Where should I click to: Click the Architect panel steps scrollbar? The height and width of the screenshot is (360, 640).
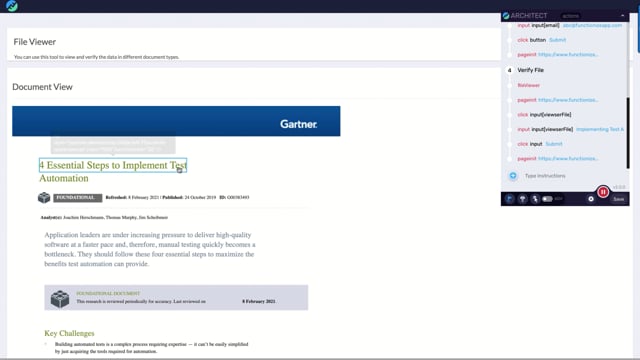coord(628,133)
